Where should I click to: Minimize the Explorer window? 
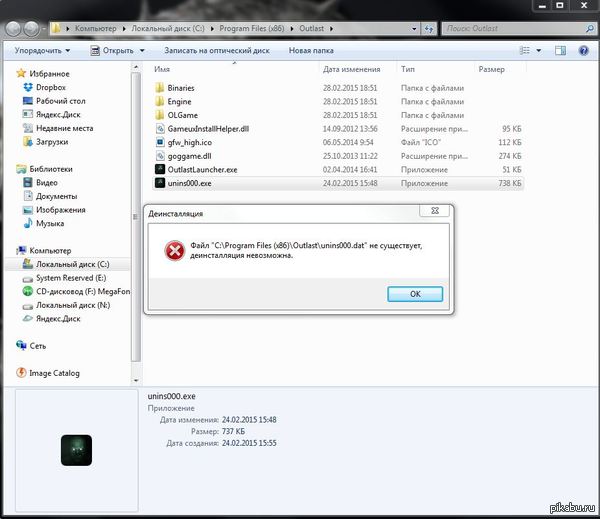point(542,5)
